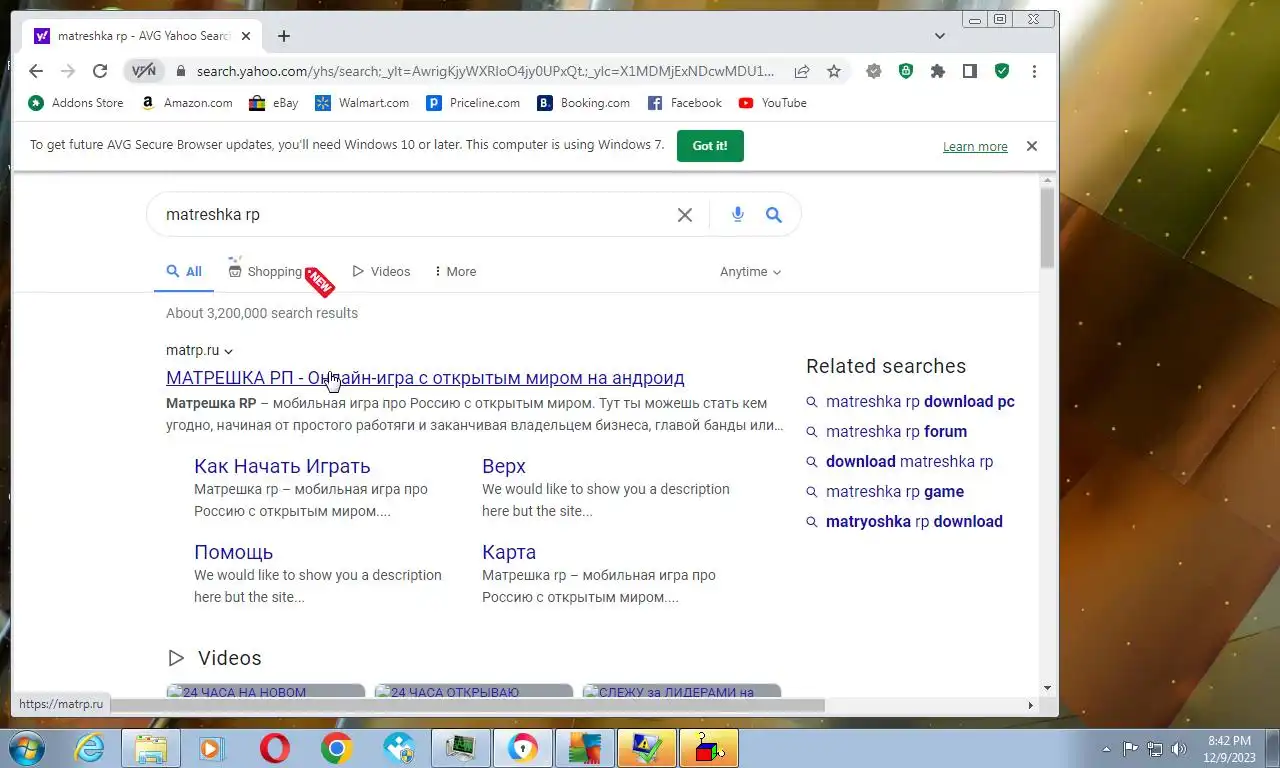Open the Карта sitelink
The height and width of the screenshot is (768, 1280).
pyautogui.click(x=509, y=552)
